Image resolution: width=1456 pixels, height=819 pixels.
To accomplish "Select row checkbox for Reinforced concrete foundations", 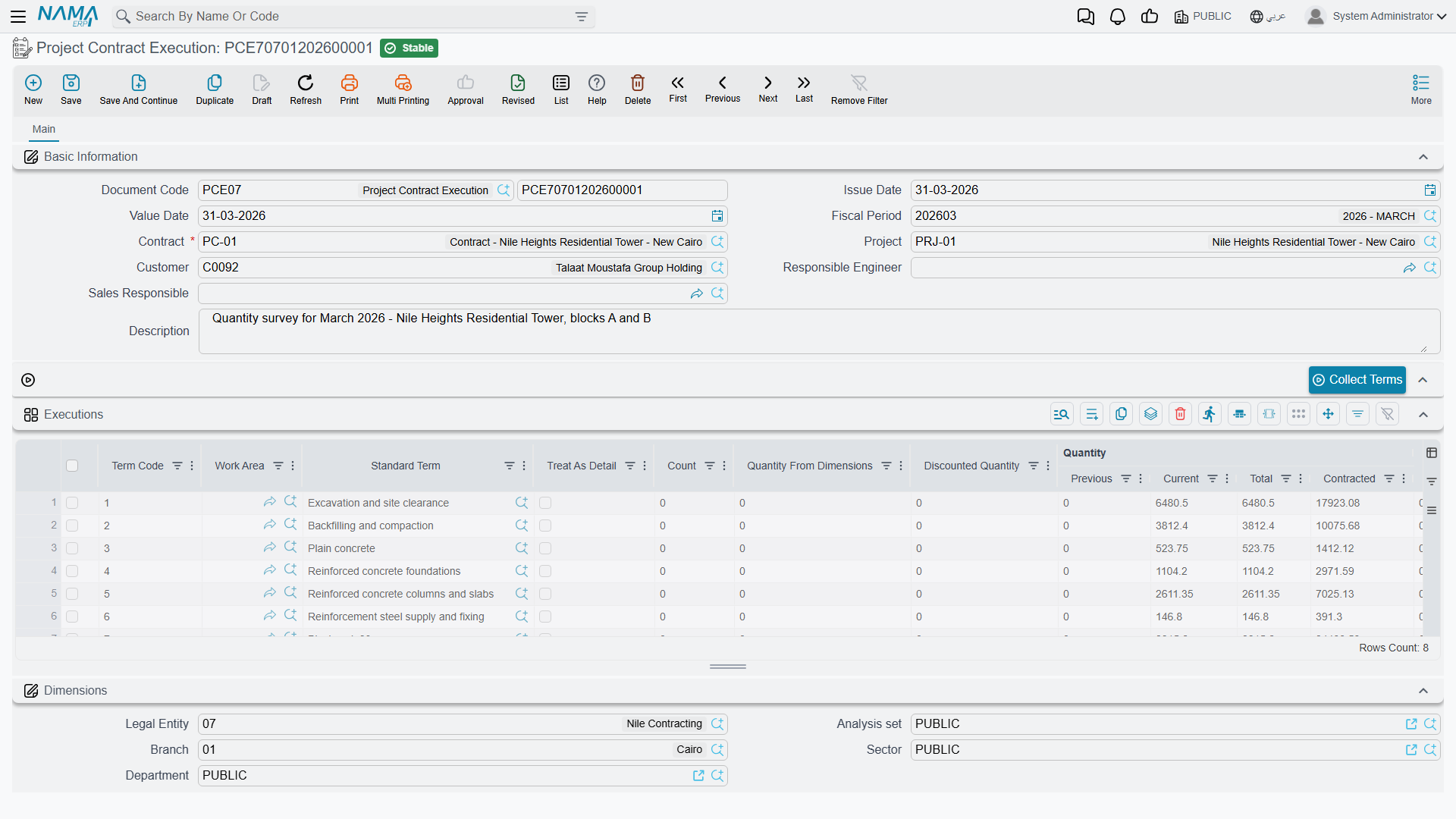I will 72,571.
